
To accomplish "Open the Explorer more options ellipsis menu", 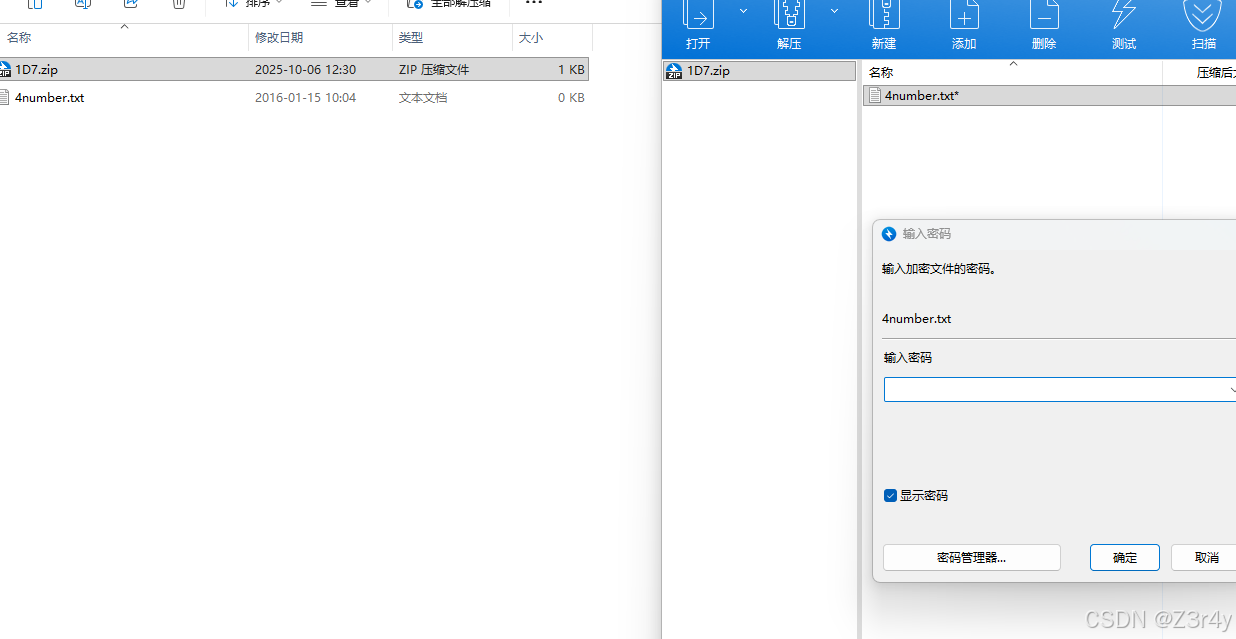I will point(534,4).
